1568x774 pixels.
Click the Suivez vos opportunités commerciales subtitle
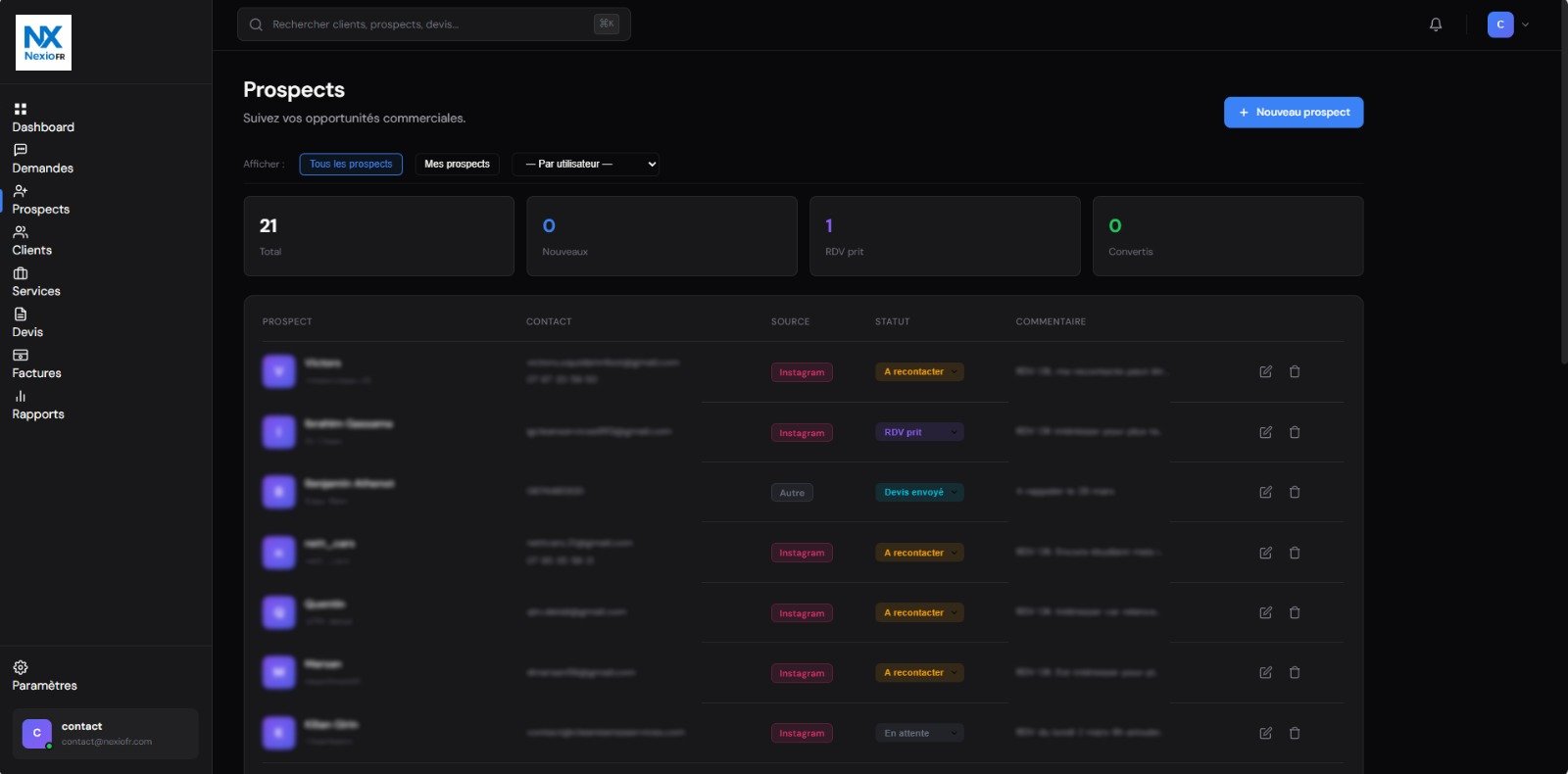tap(355, 119)
